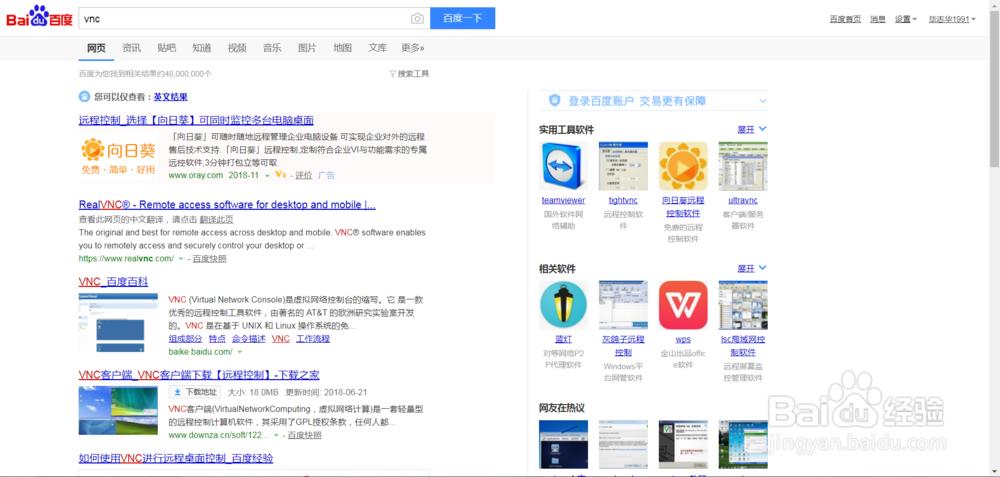The height and width of the screenshot is (477, 1000).
Task: Click the filter icon of 搜索工具
Action: click(392, 74)
